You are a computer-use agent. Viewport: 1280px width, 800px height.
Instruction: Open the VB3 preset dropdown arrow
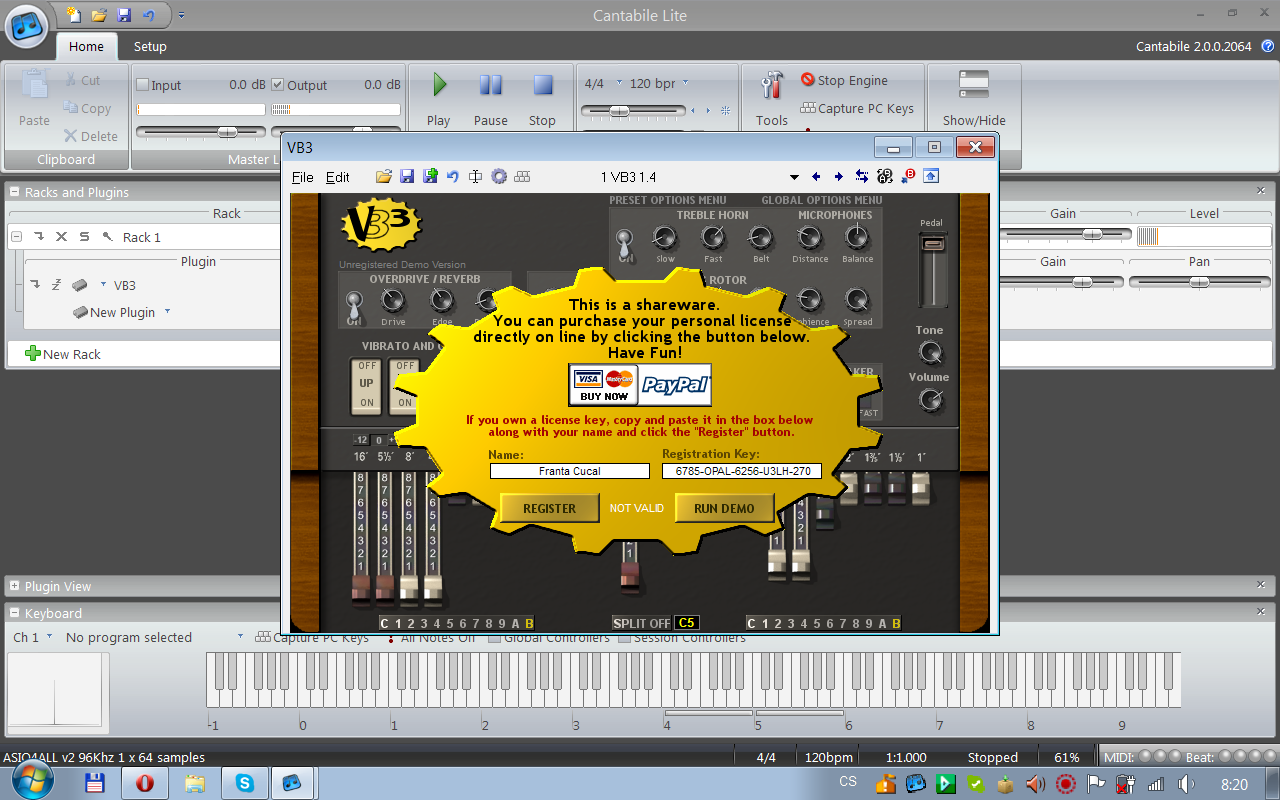794,177
